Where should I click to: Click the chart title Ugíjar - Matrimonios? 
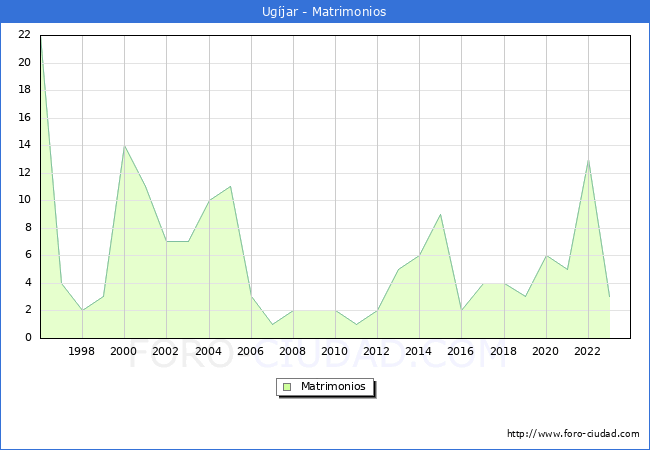click(324, 12)
